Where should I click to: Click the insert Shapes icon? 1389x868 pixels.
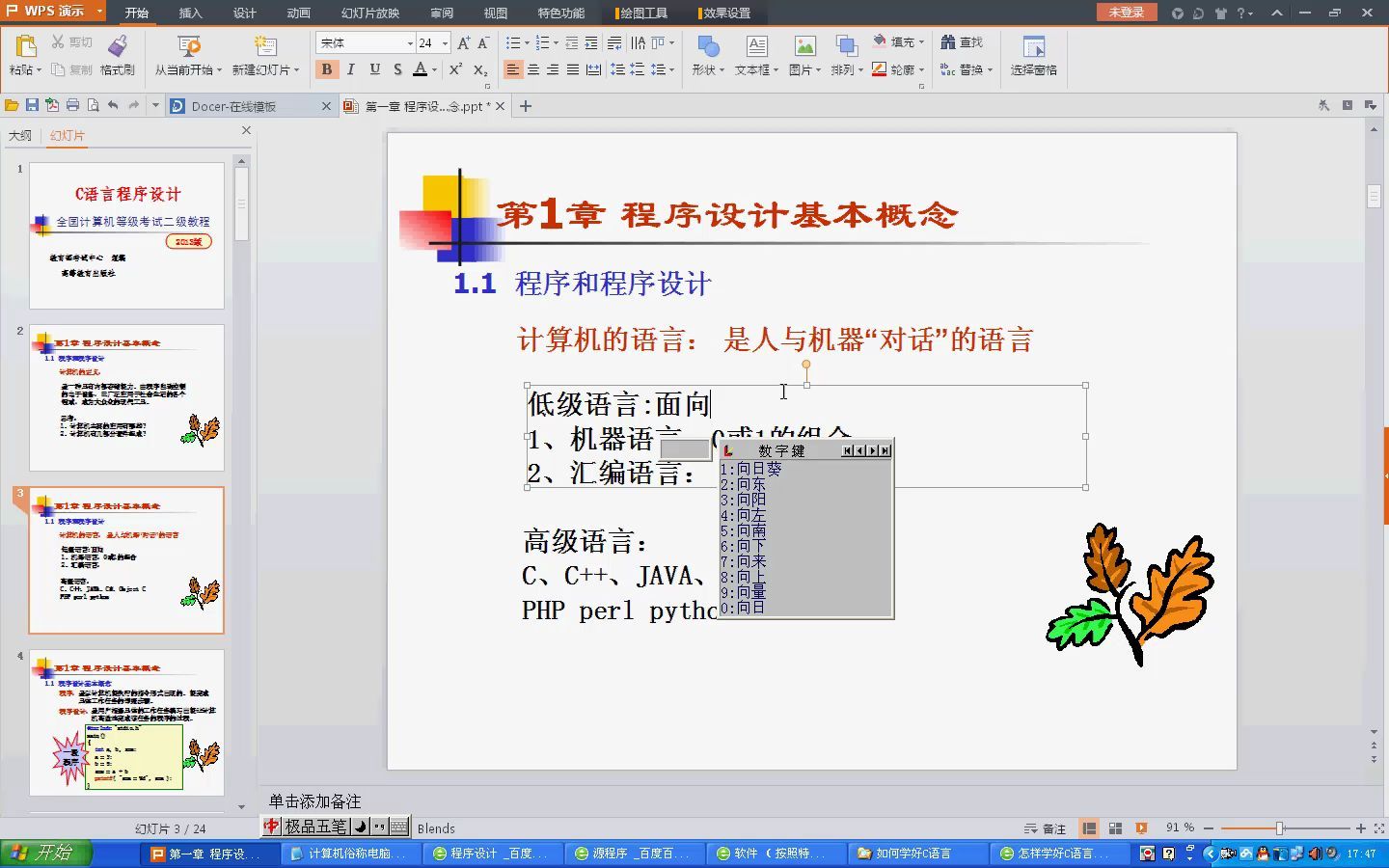point(708,46)
